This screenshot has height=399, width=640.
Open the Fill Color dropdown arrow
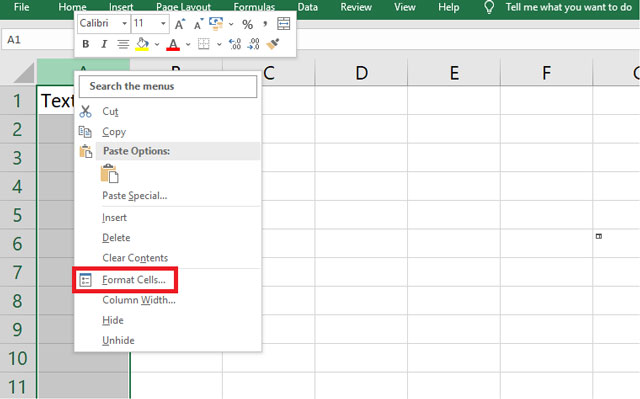coord(157,44)
